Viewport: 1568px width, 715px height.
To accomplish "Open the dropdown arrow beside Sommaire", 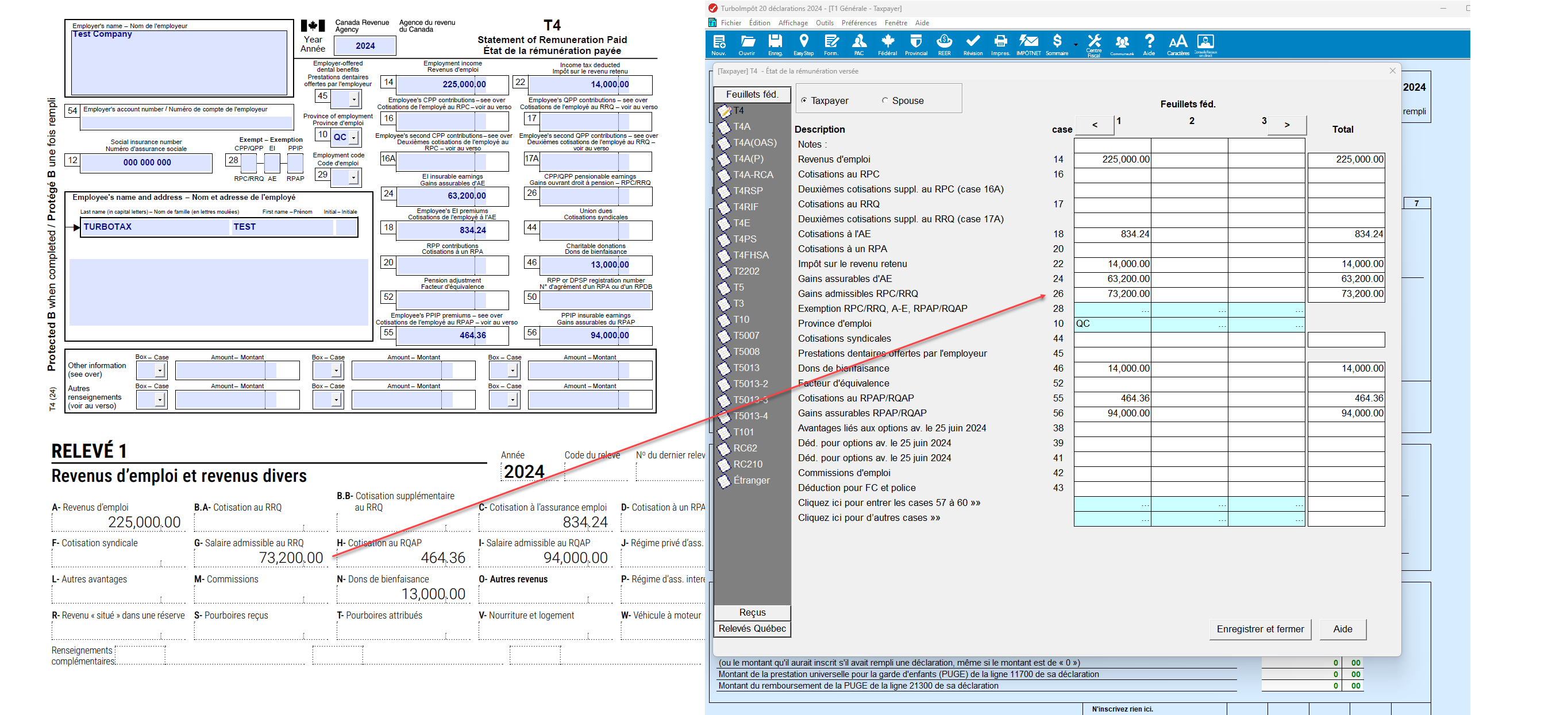I will coord(1076,45).
